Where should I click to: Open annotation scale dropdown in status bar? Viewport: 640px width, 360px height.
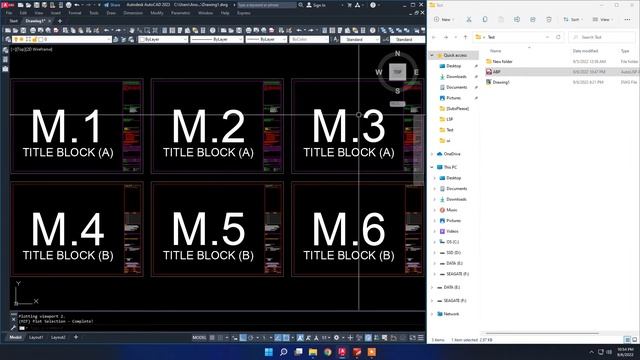[x=325, y=338]
